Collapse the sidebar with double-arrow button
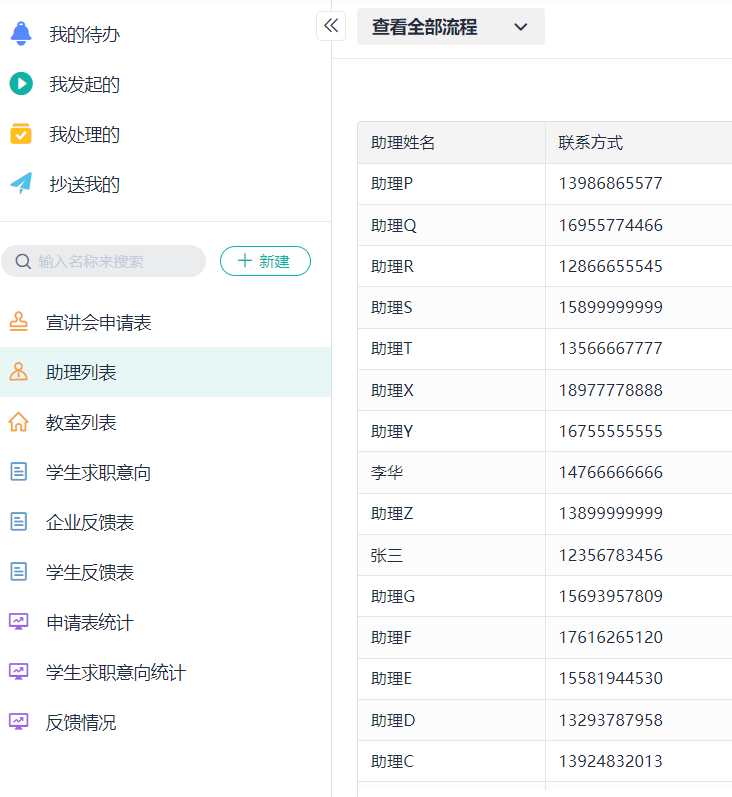Viewport: 732px width, 797px height. (x=331, y=26)
